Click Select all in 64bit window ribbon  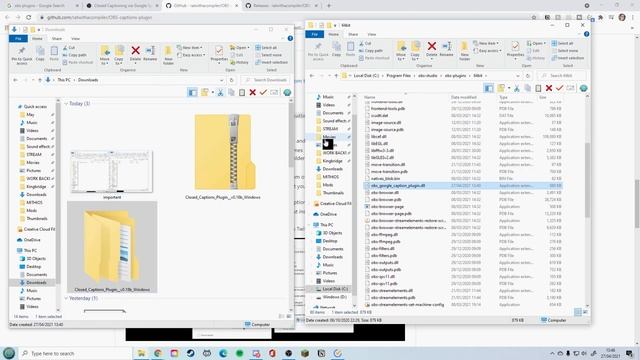(562, 43)
